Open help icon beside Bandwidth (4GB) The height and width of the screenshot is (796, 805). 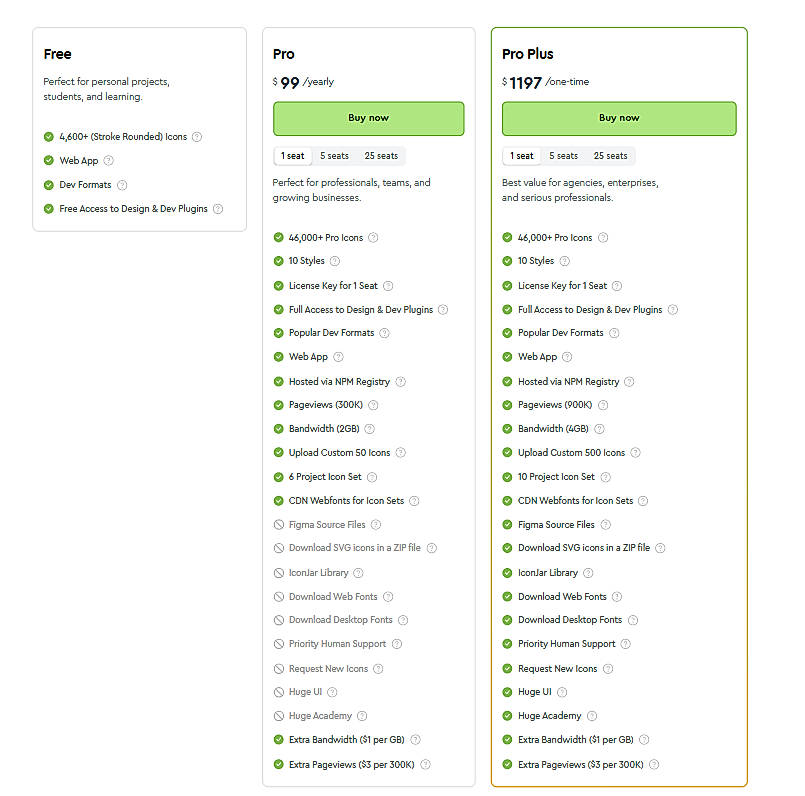coord(599,428)
